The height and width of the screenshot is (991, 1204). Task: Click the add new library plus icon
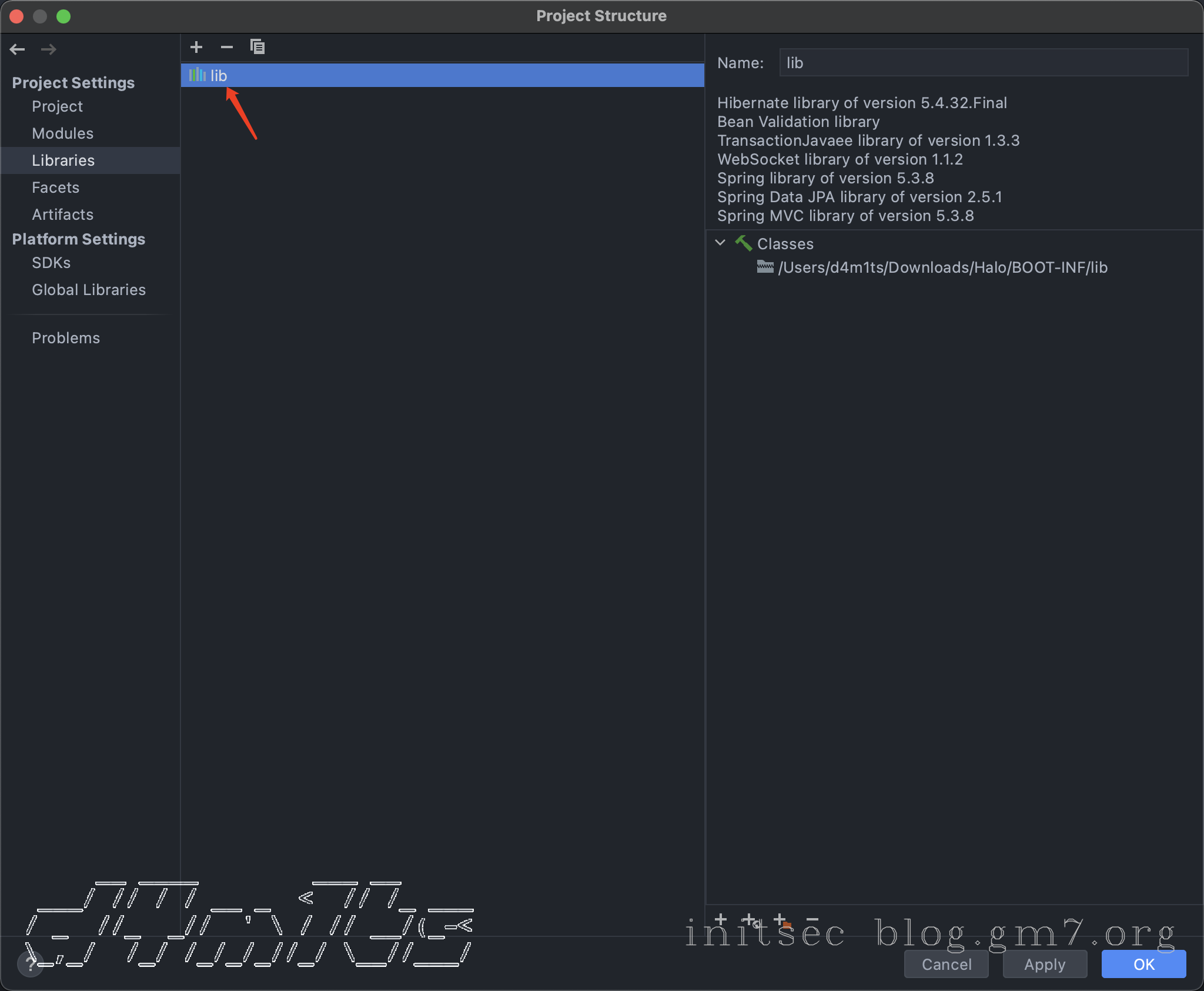(196, 47)
